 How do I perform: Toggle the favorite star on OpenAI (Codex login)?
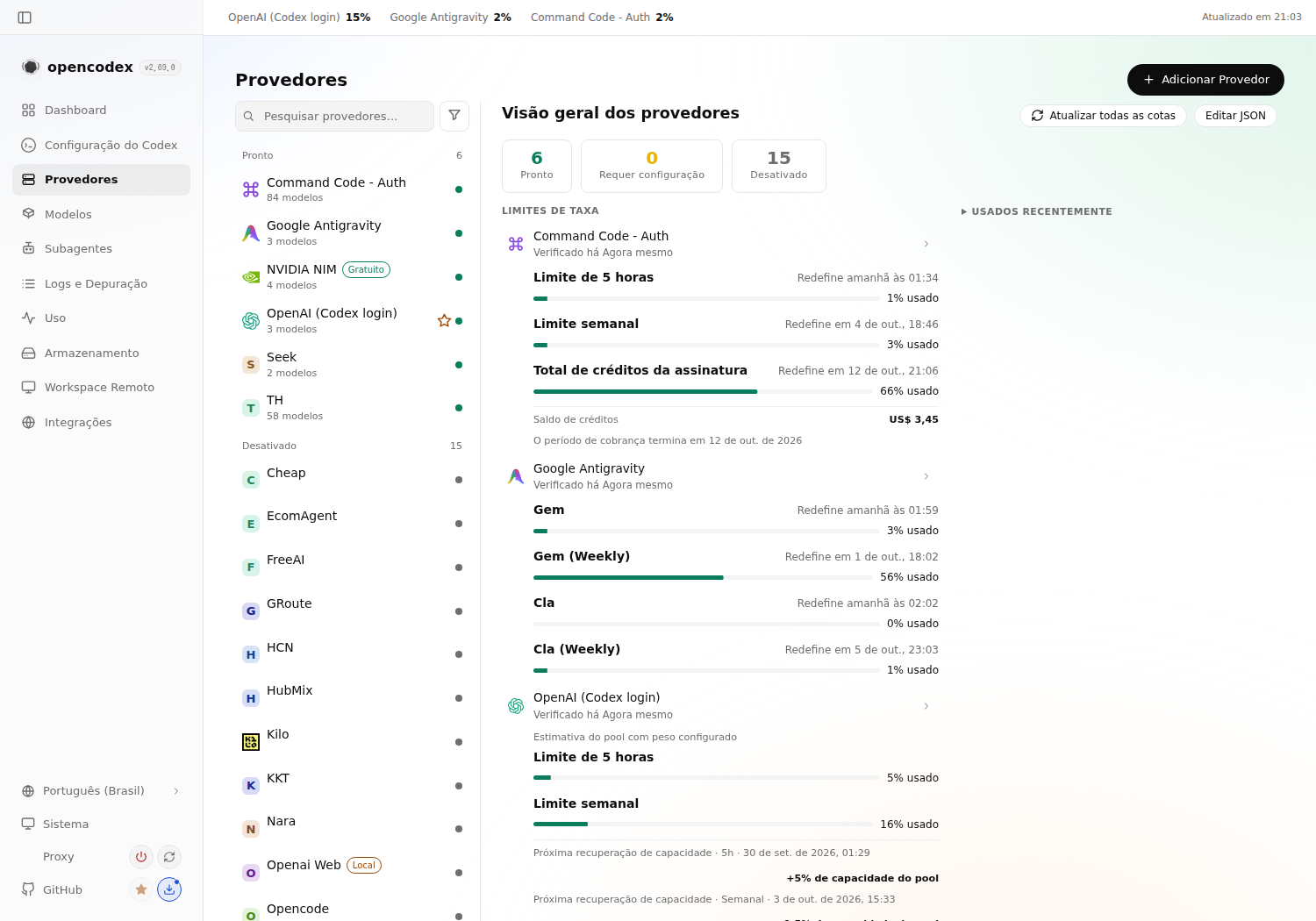tap(444, 321)
